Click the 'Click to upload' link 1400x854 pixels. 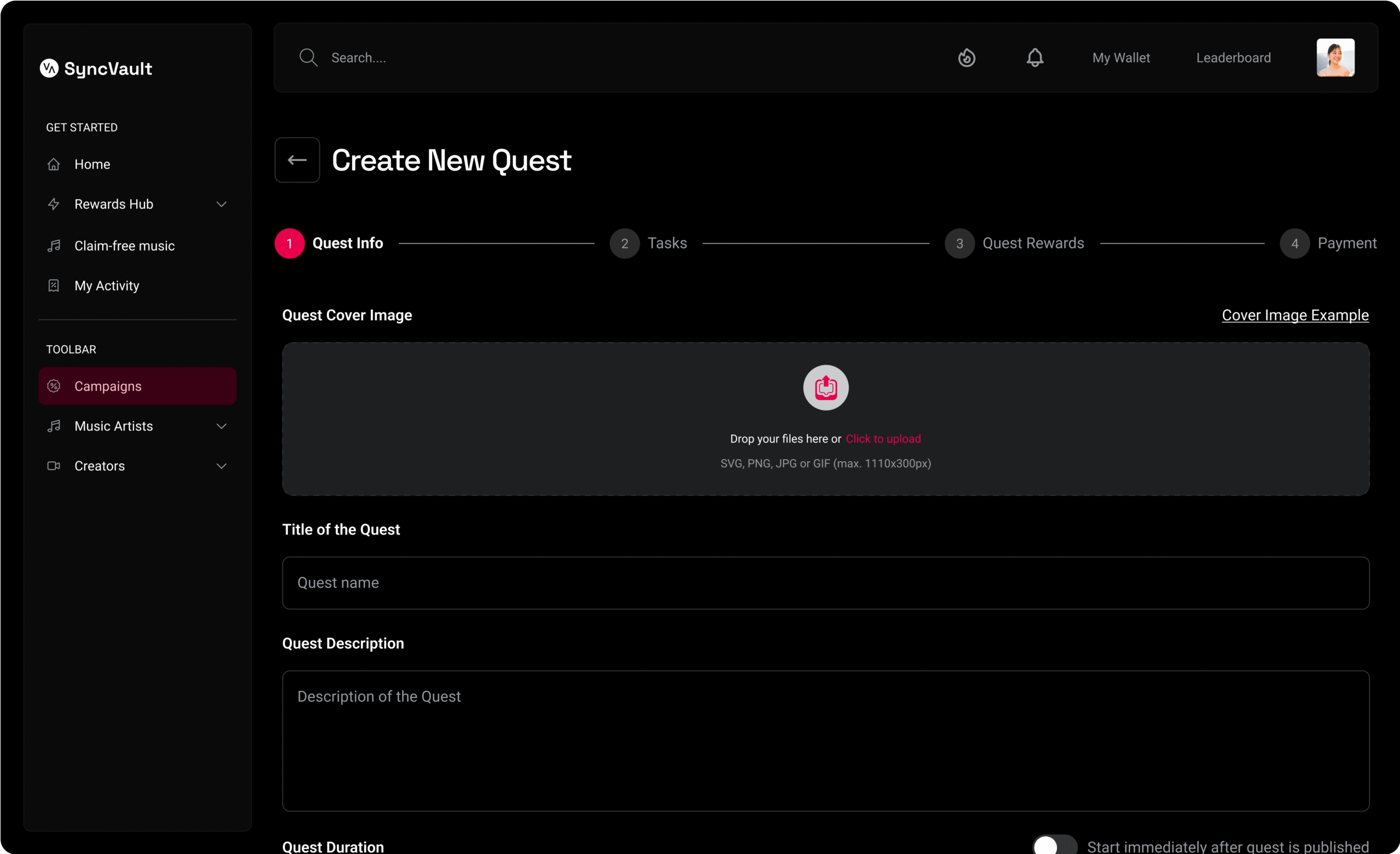coord(883,439)
